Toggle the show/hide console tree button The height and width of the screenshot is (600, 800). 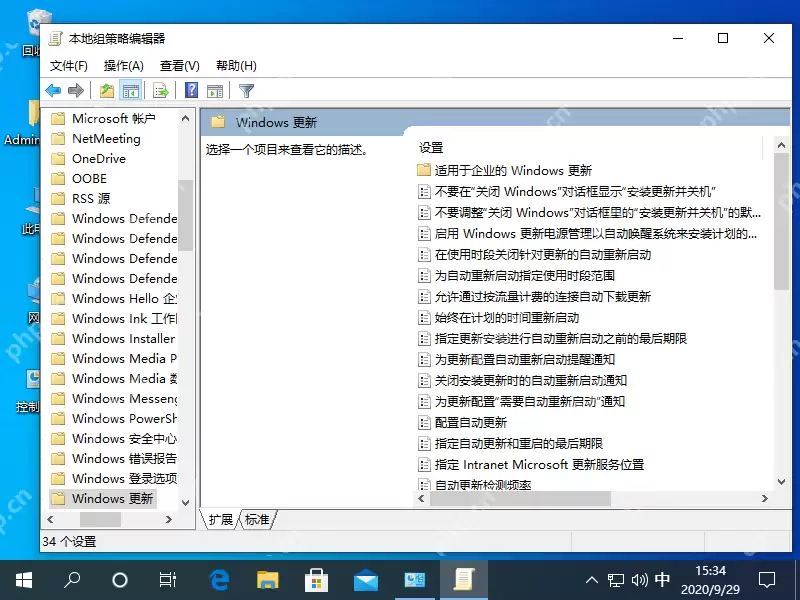pyautogui.click(x=131, y=90)
